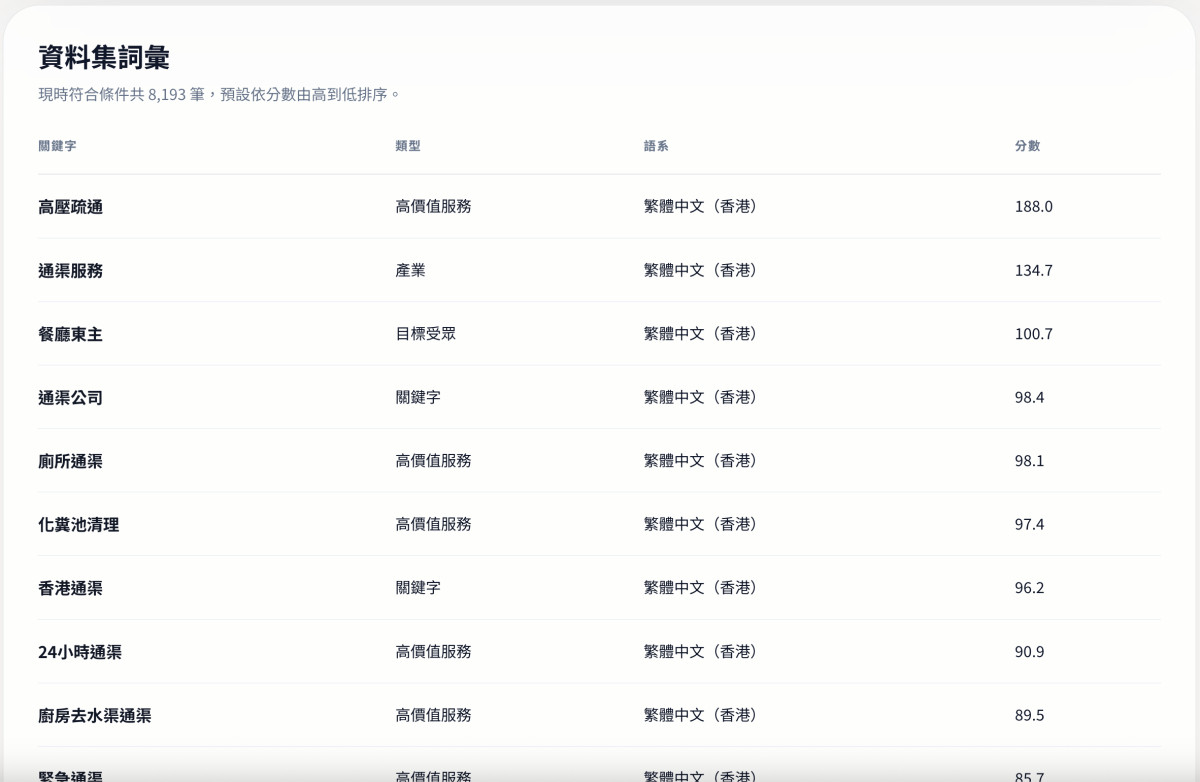The height and width of the screenshot is (782, 1200).
Task: Click the score 188.0
Action: coord(1034,207)
